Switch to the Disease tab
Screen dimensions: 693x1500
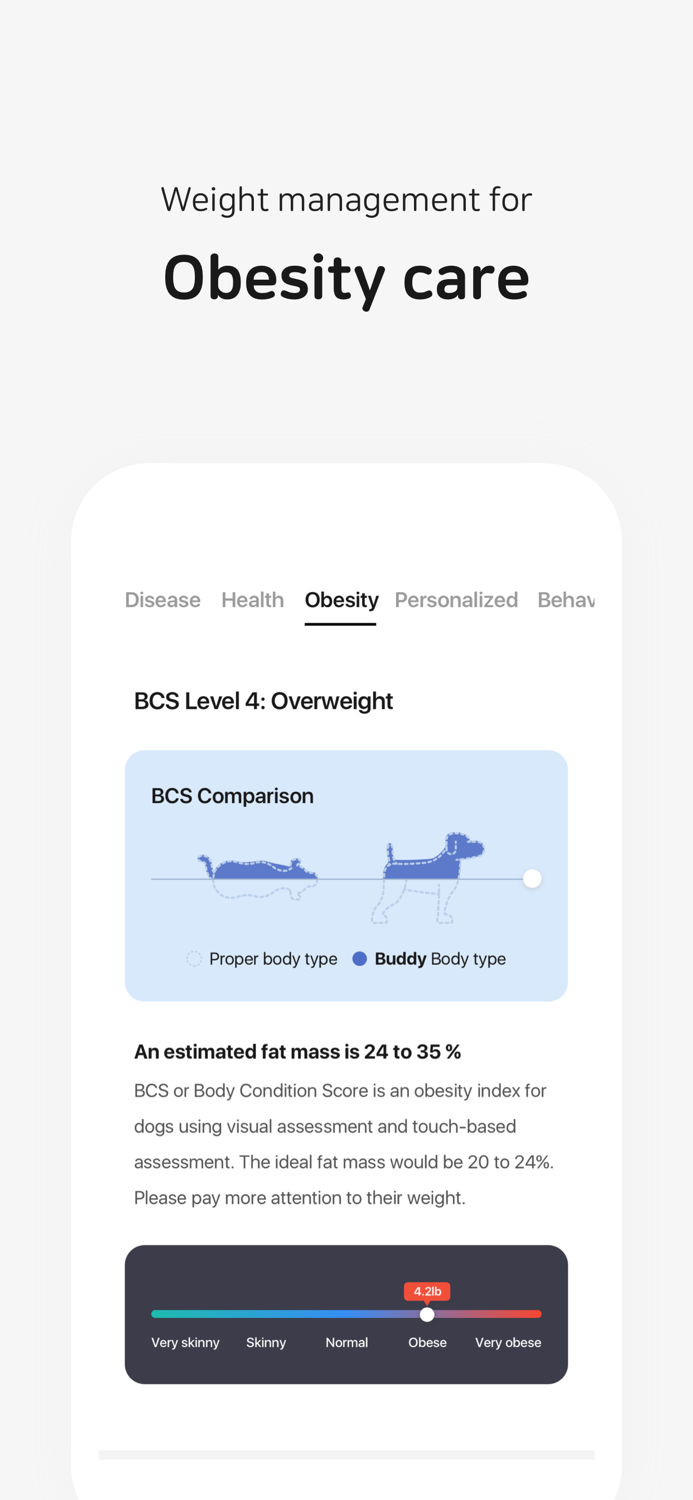click(163, 599)
